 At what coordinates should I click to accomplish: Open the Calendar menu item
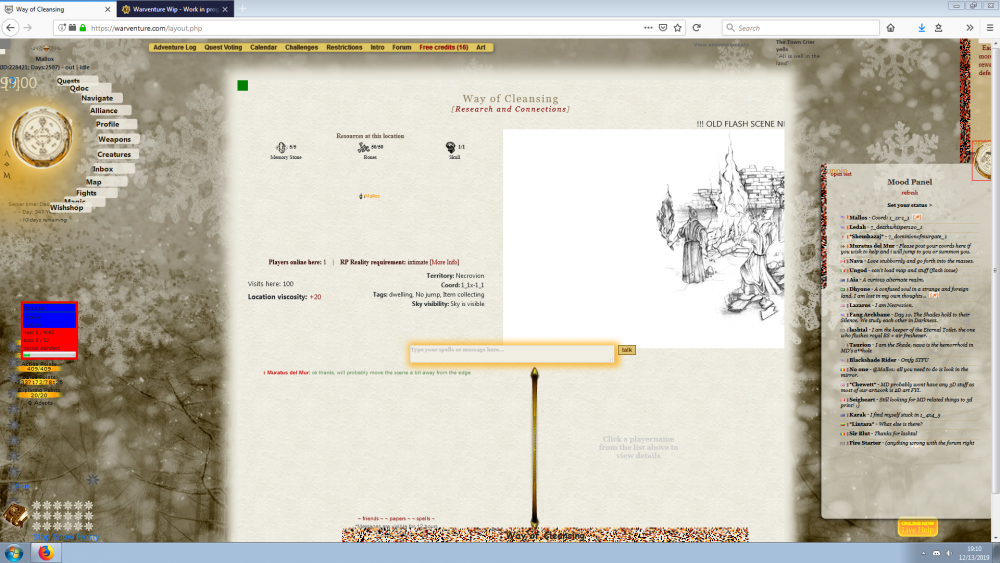[263, 47]
